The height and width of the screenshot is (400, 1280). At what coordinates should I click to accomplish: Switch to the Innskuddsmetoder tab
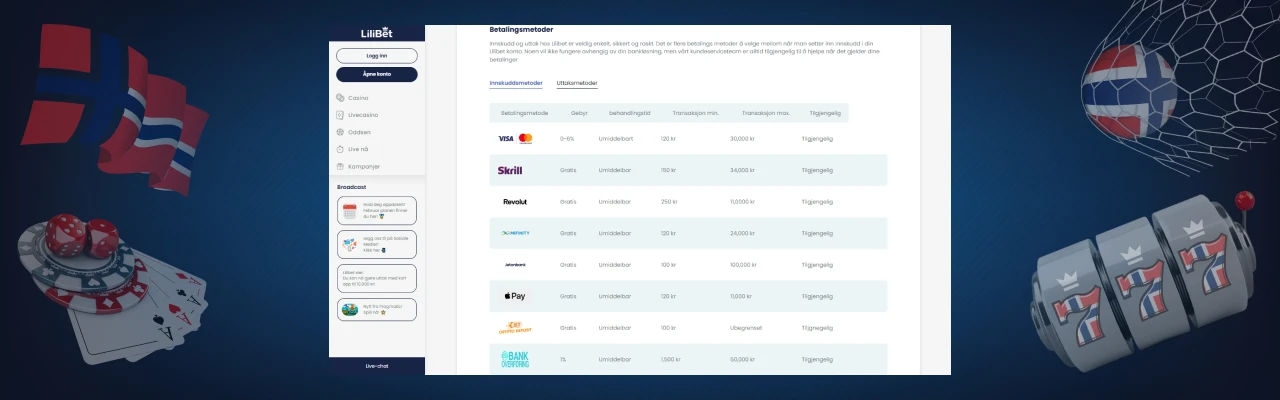(516, 83)
